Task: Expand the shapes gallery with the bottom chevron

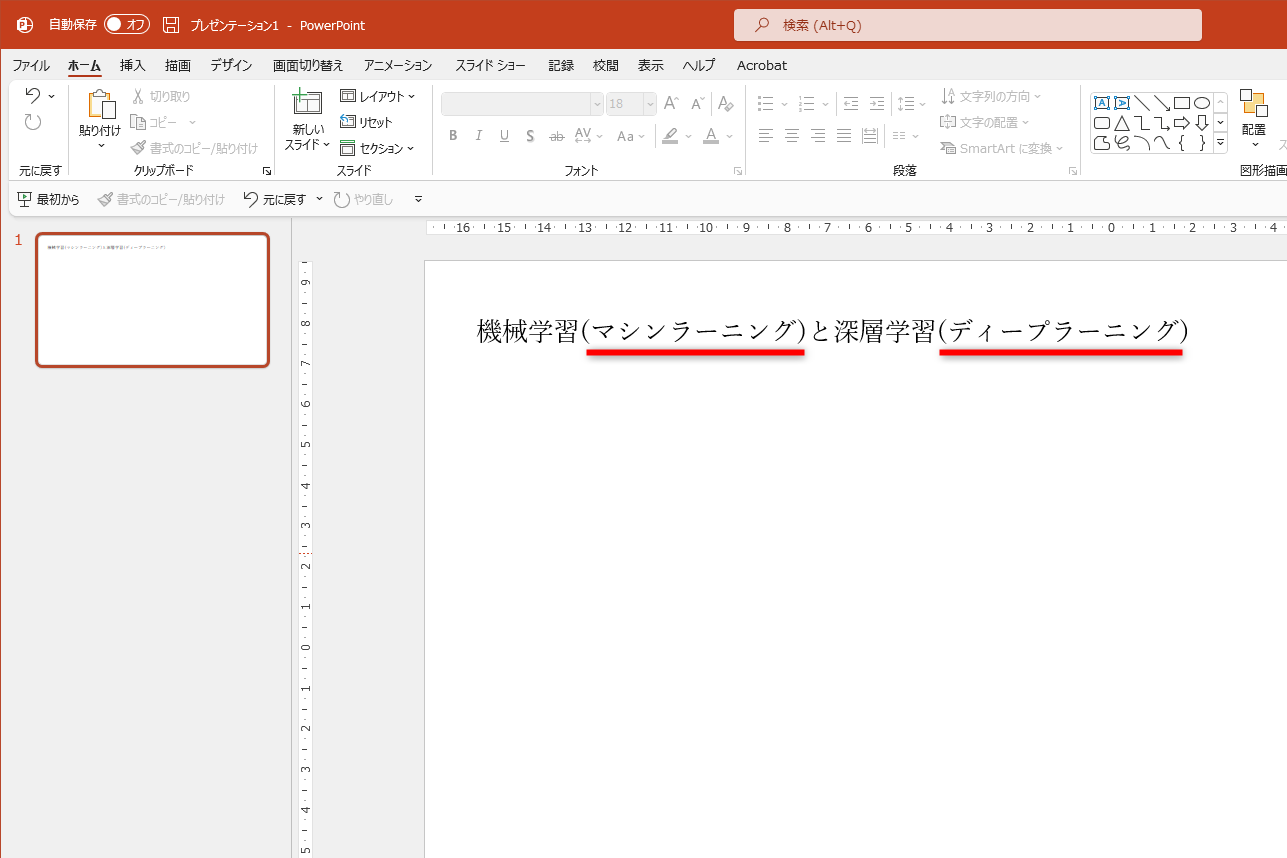Action: click(1219, 142)
